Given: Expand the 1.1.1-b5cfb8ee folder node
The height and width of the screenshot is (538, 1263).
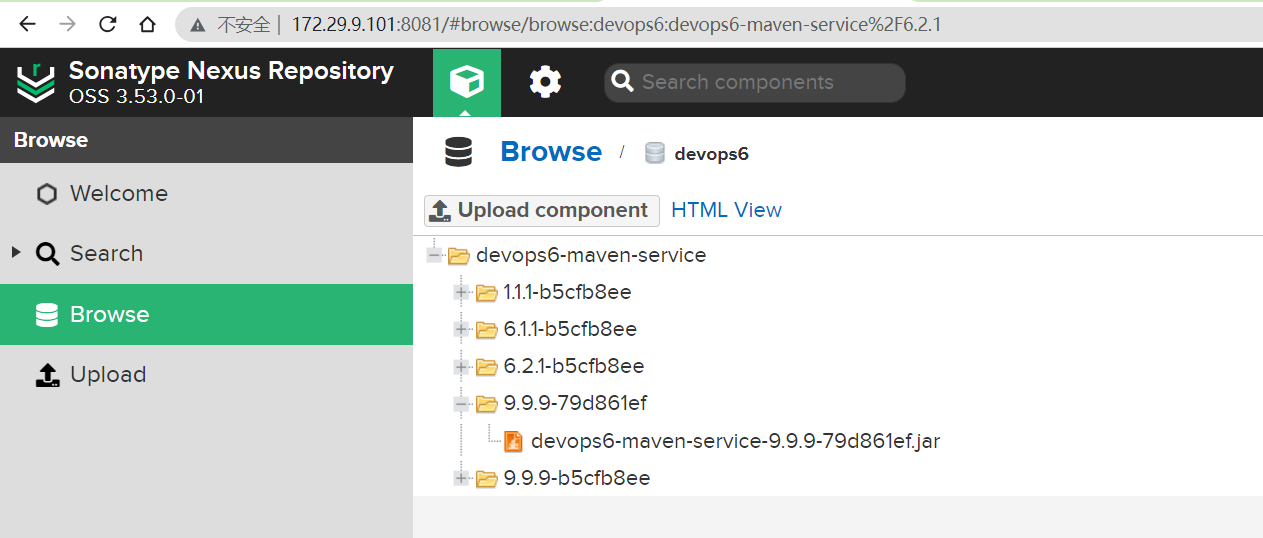Looking at the screenshot, I should (x=461, y=292).
